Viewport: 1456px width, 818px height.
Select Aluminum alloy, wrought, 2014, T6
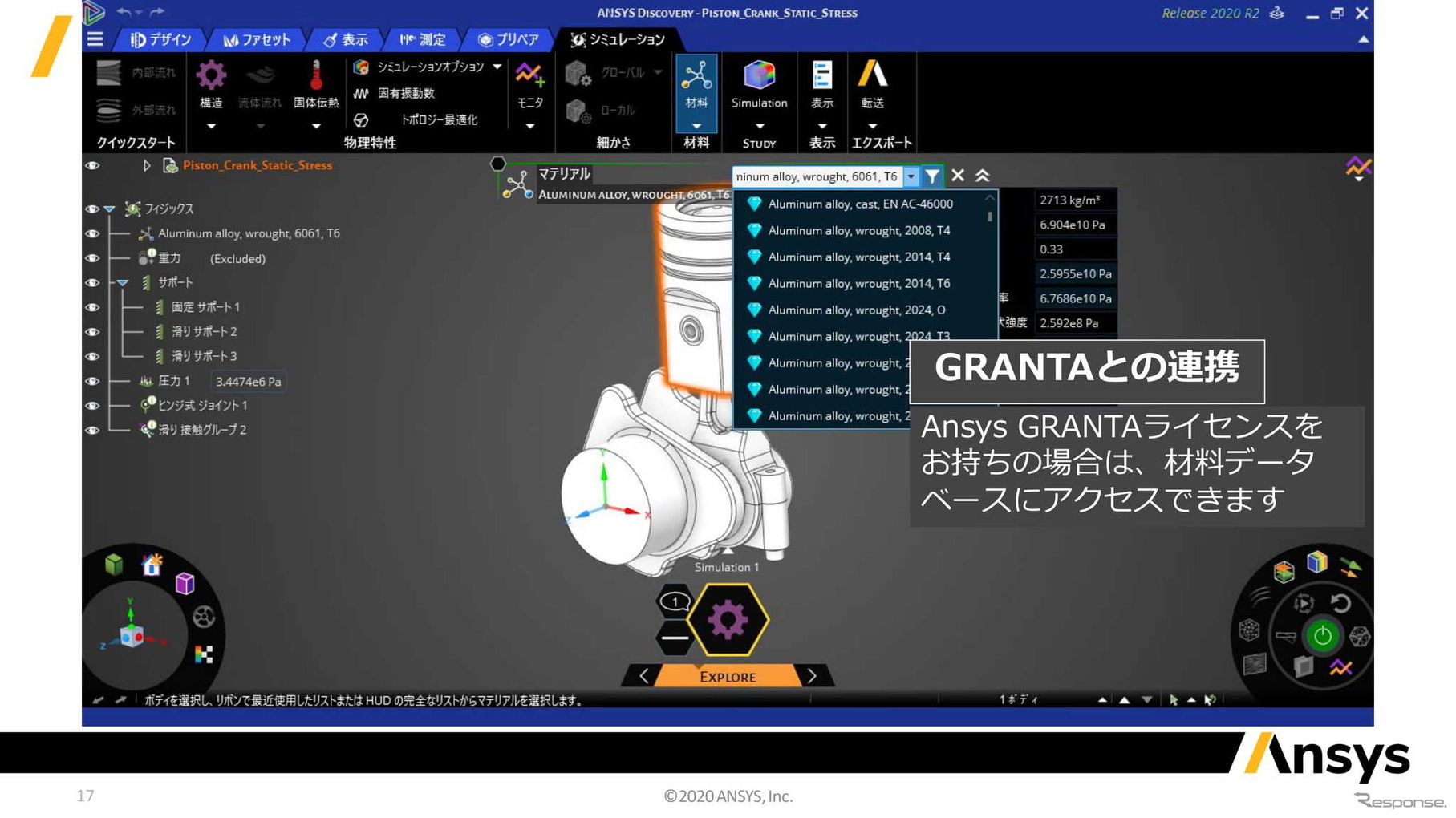coord(858,283)
